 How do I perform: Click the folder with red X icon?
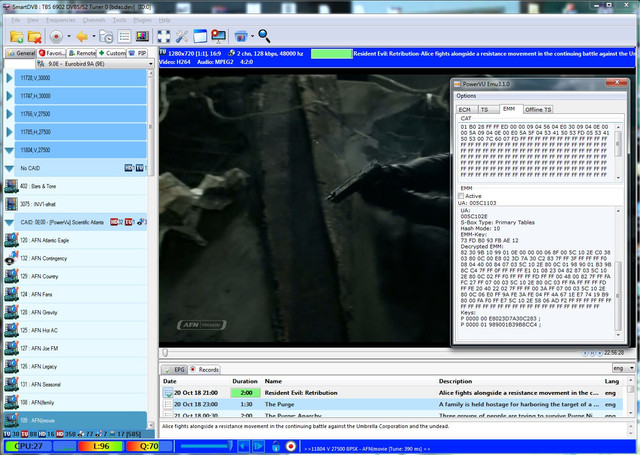[35, 36]
